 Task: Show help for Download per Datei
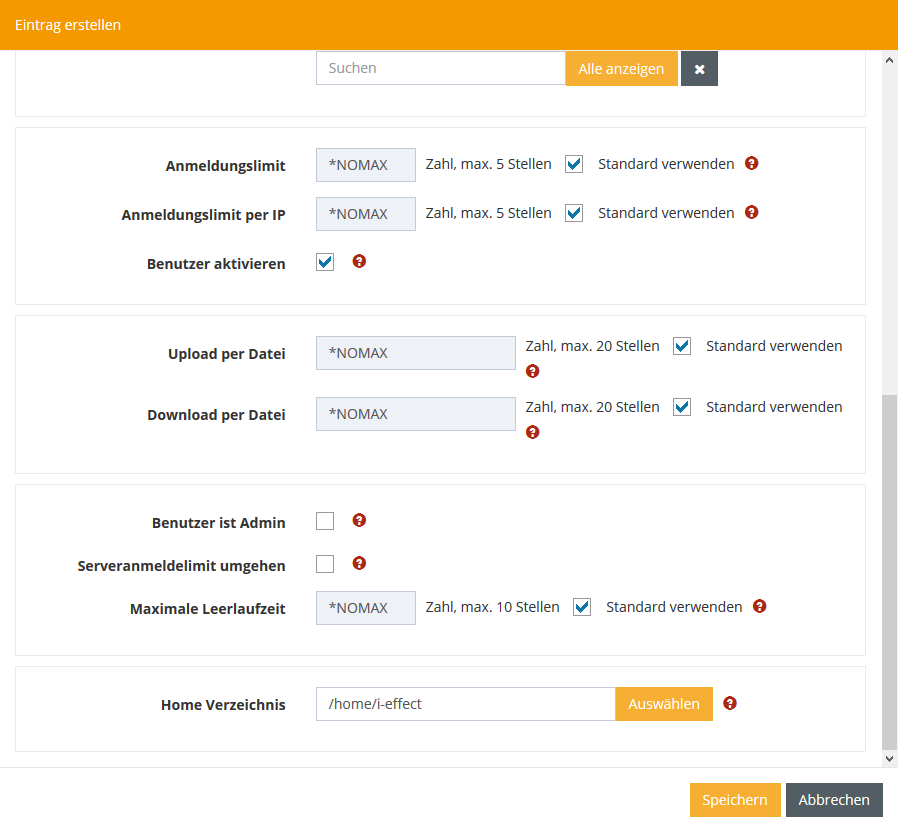pos(533,432)
